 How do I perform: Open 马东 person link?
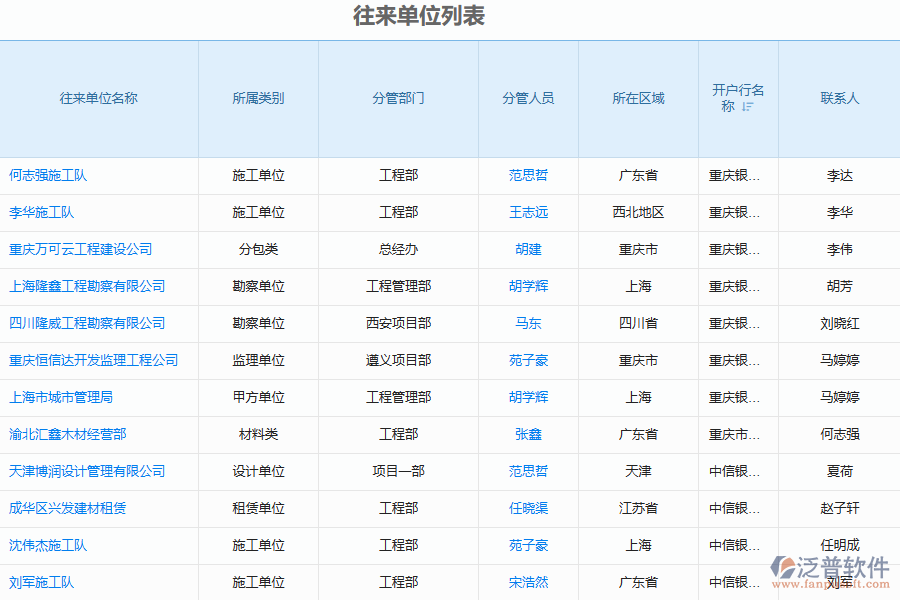click(528, 323)
